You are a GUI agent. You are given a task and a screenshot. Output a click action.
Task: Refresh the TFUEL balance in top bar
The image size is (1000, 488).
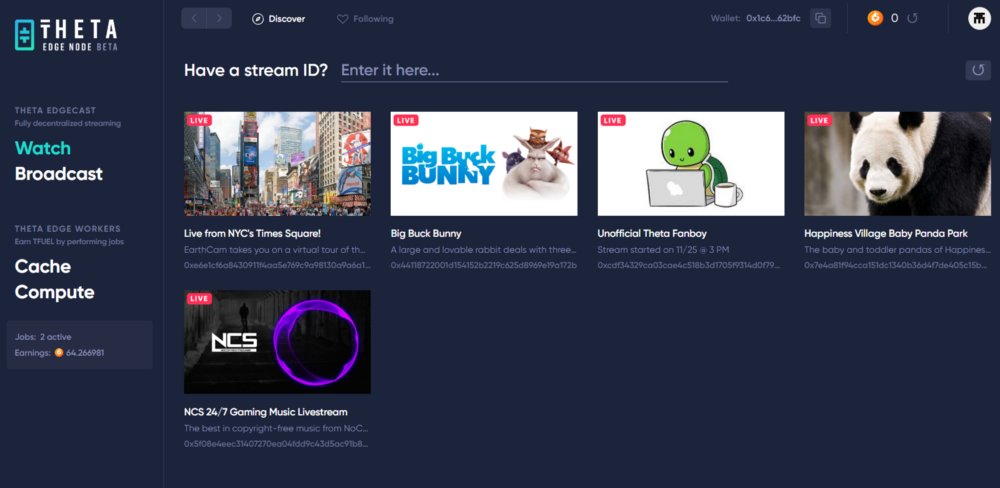click(913, 18)
